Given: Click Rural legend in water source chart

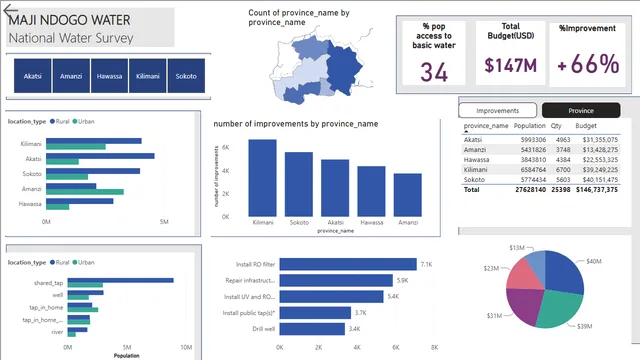Looking at the screenshot, I should tap(60, 262).
